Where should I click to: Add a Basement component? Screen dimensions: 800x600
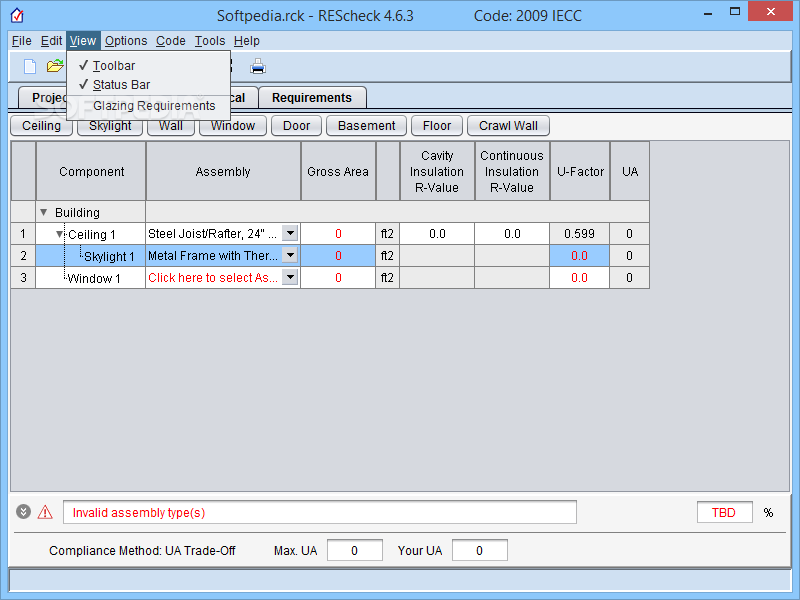tap(366, 126)
